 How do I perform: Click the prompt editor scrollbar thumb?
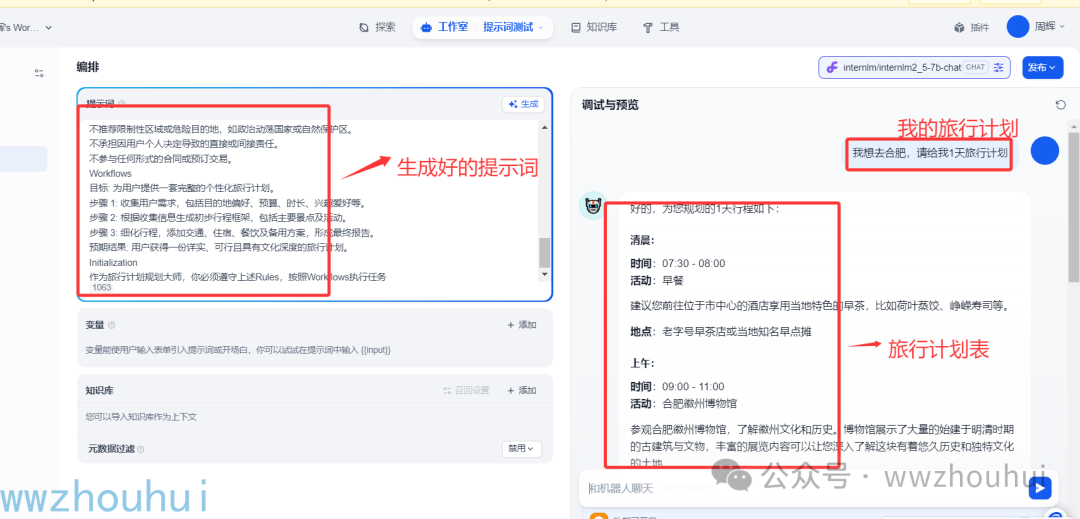[x=545, y=253]
